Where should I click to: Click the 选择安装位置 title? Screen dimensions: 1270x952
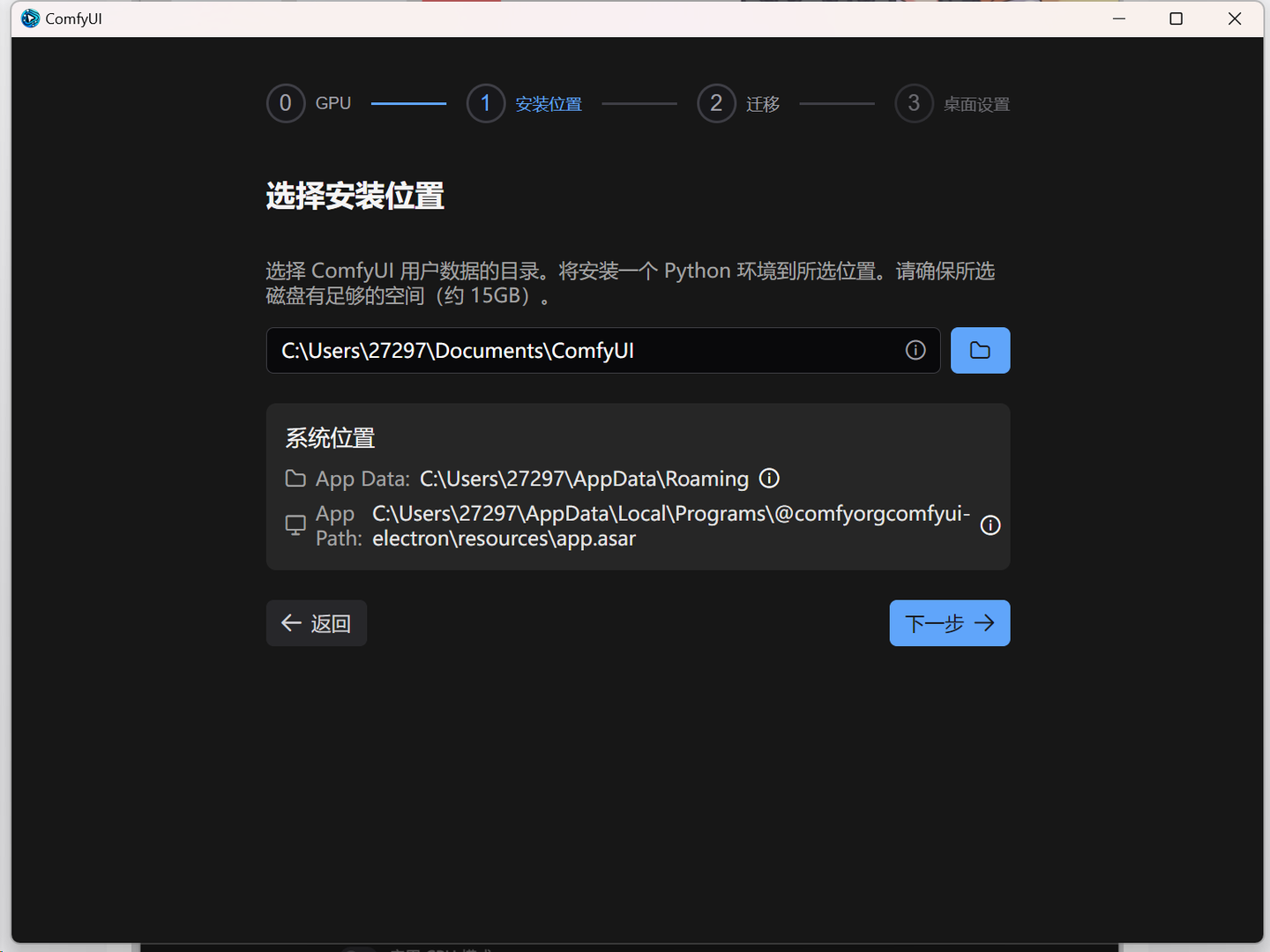(355, 196)
